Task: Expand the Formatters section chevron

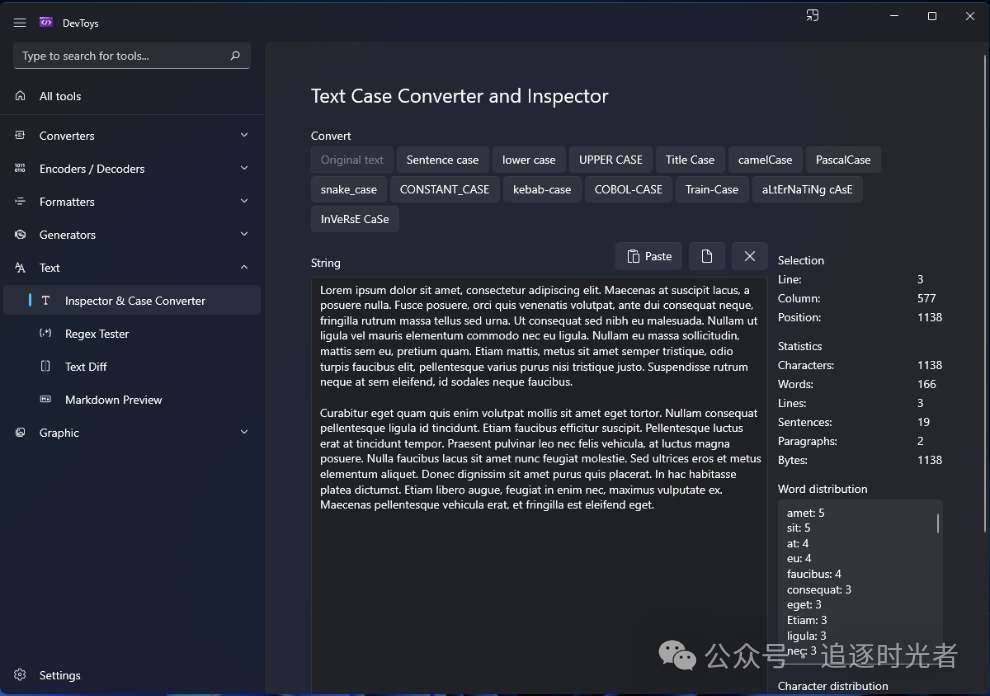Action: [x=244, y=201]
